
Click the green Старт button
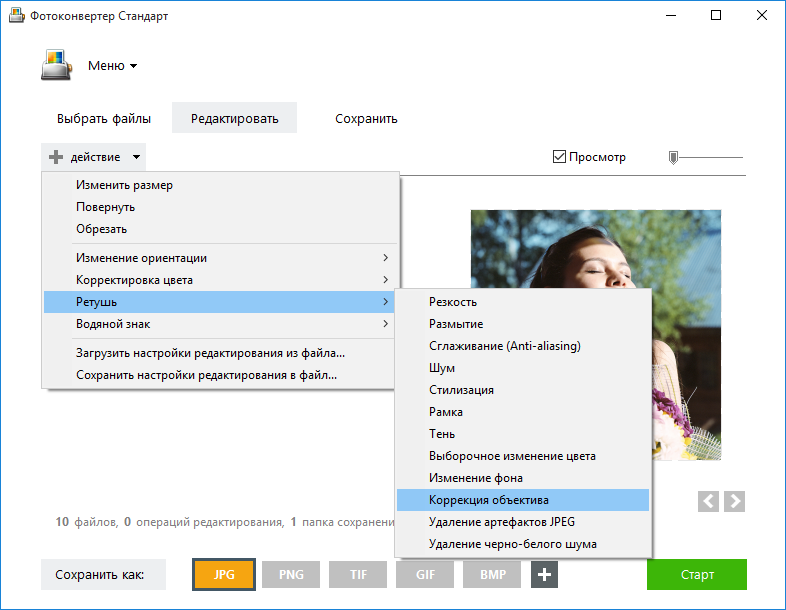tap(697, 574)
